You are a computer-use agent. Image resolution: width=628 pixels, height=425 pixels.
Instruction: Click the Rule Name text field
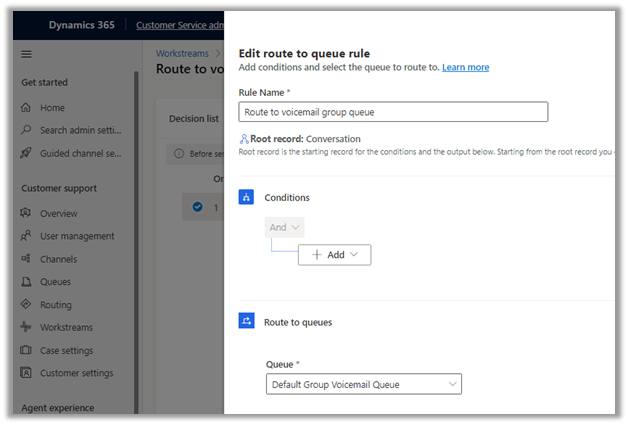392,112
